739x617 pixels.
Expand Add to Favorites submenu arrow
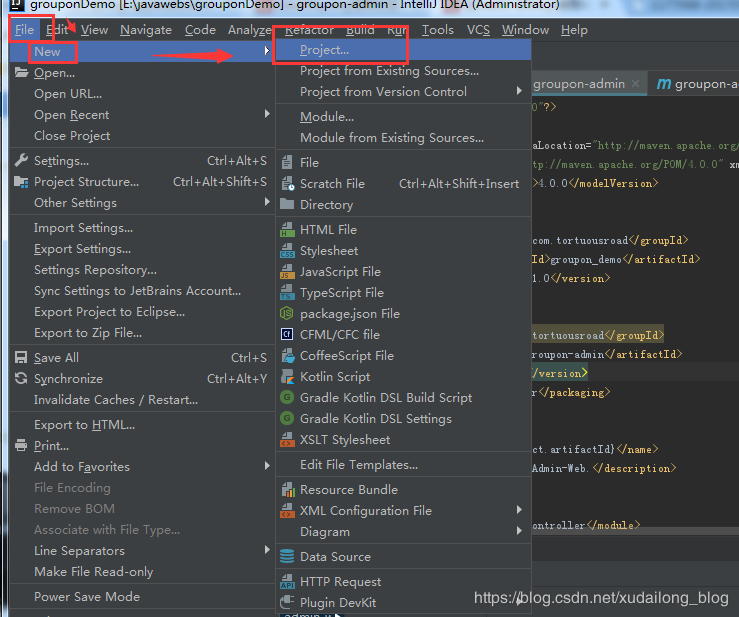(x=267, y=466)
